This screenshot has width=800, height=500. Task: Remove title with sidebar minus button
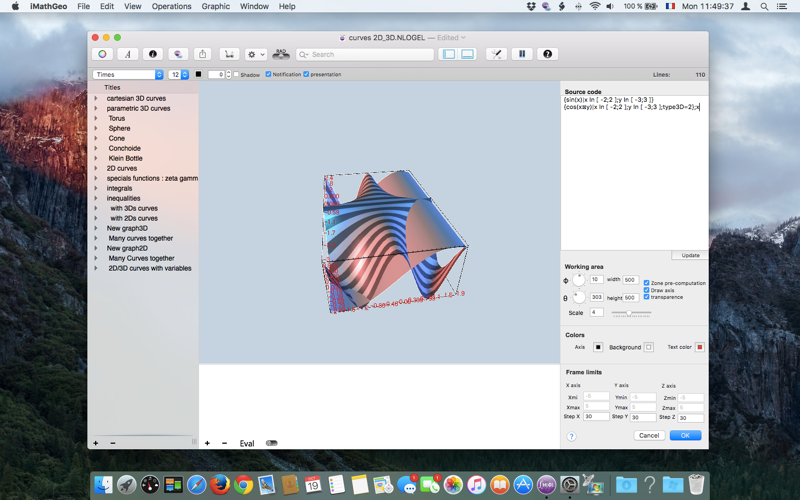click(x=113, y=443)
